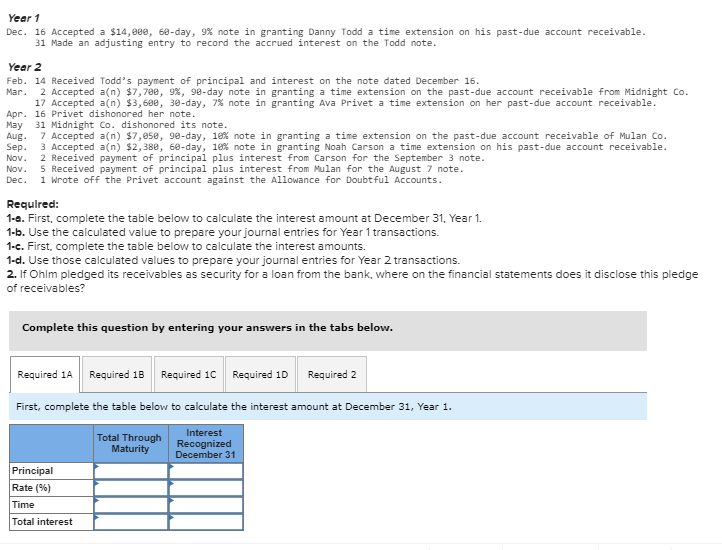Click the Nov. 2 Carson payment line
Screen dimensions: 722x550
pyautogui.click(x=246, y=158)
